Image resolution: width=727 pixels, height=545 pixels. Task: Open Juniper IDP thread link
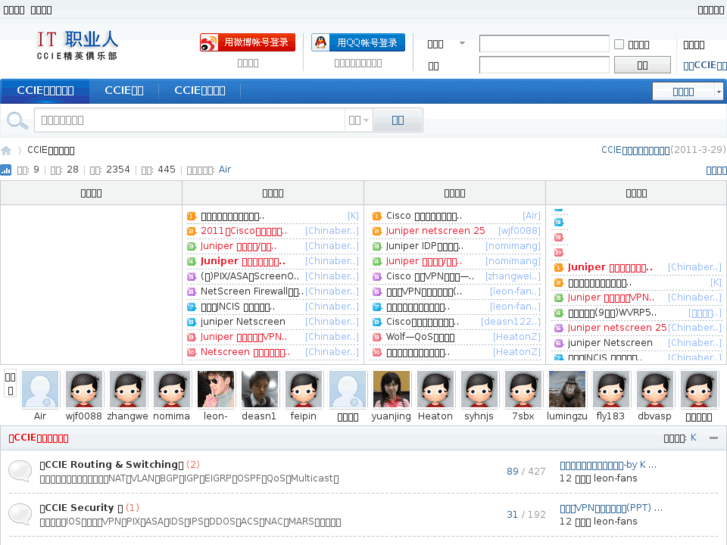[x=424, y=246]
